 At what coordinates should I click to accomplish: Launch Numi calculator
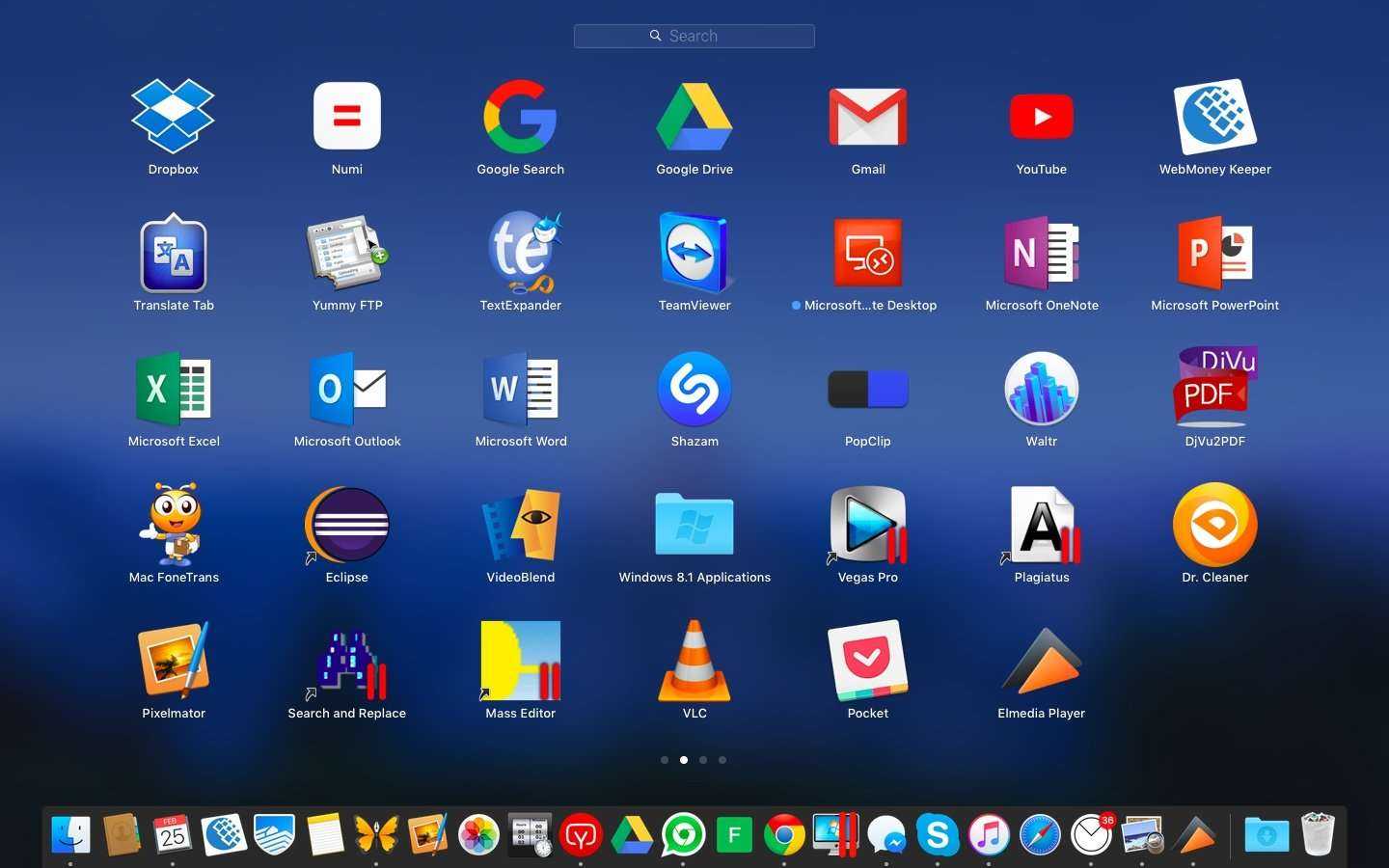[347, 117]
